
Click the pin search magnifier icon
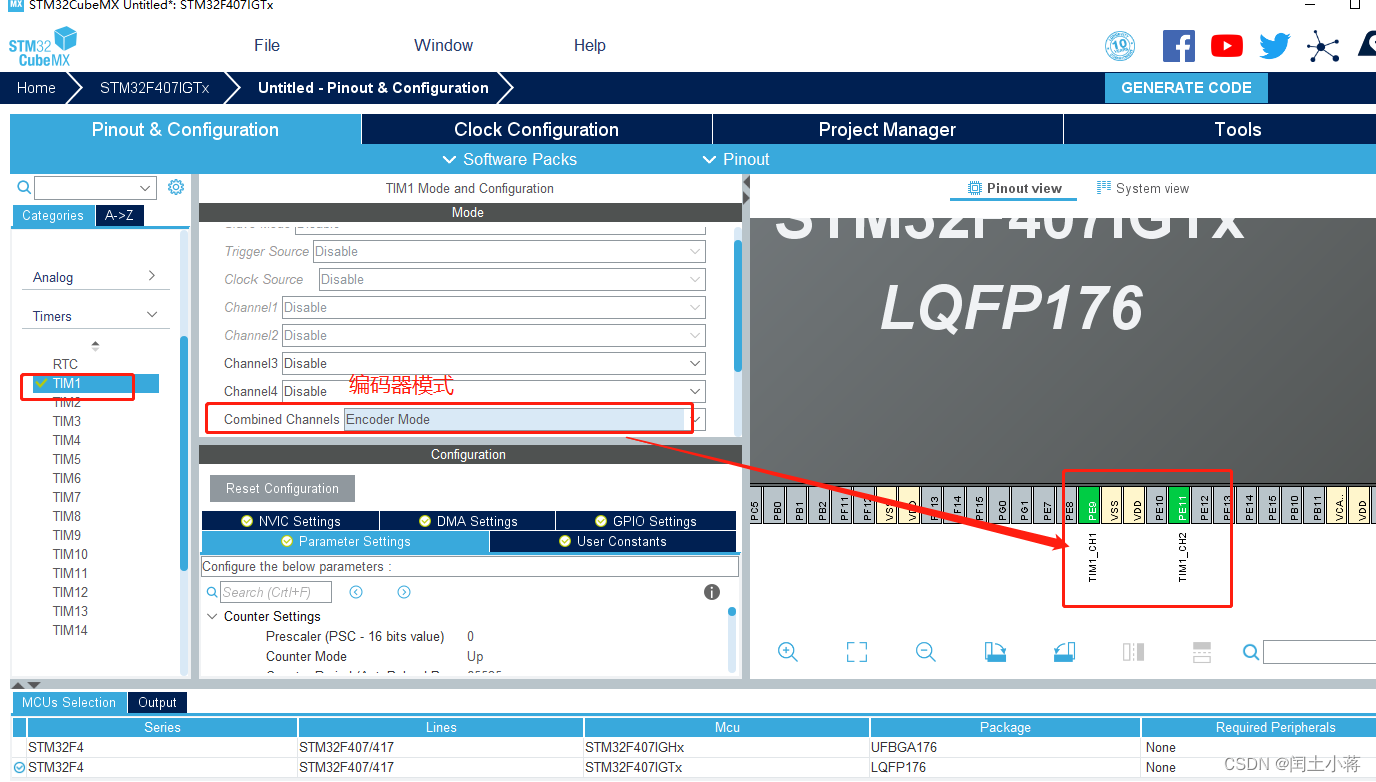pyautogui.click(x=1251, y=652)
